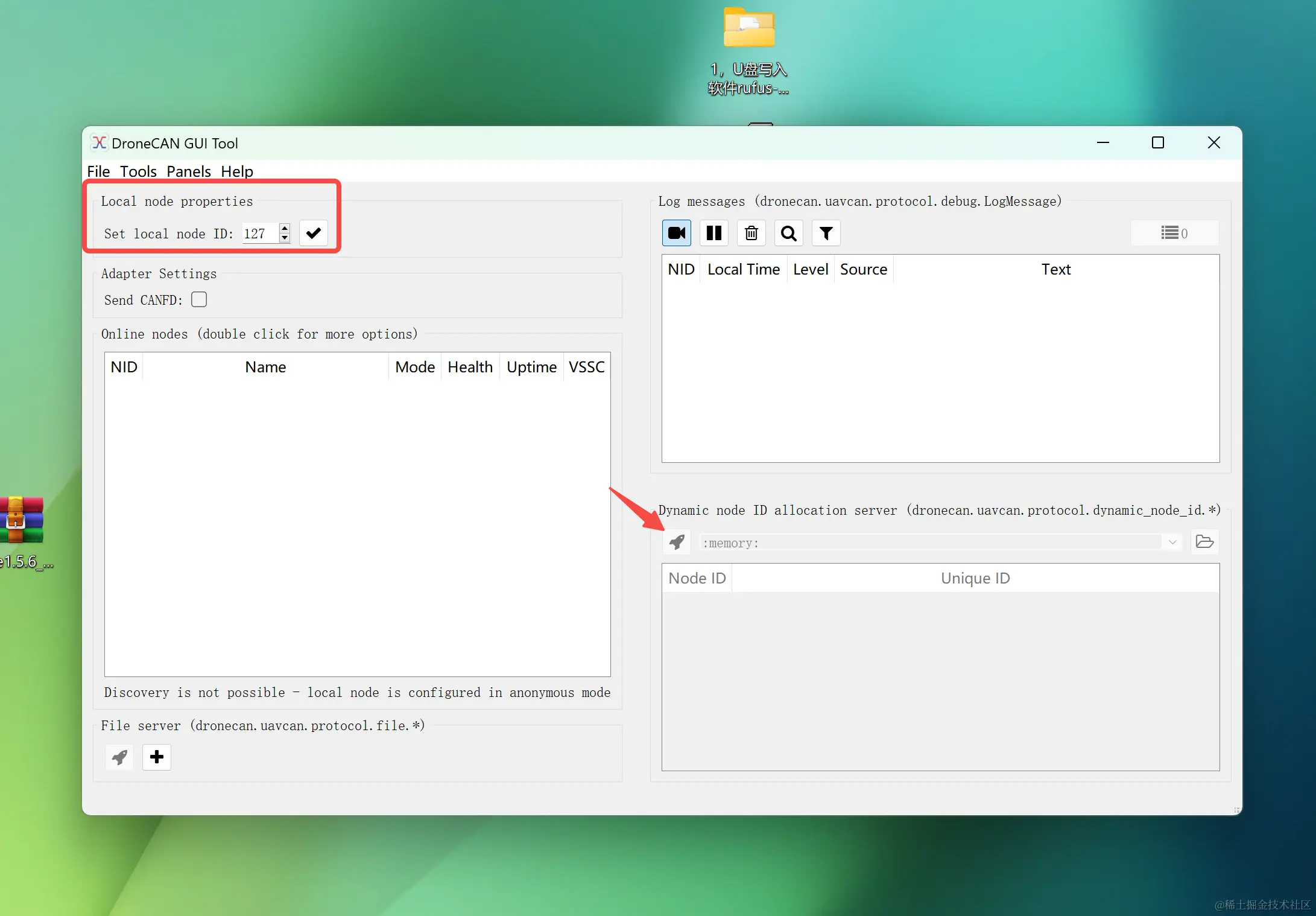
Task: Pause log message display
Action: (714, 233)
